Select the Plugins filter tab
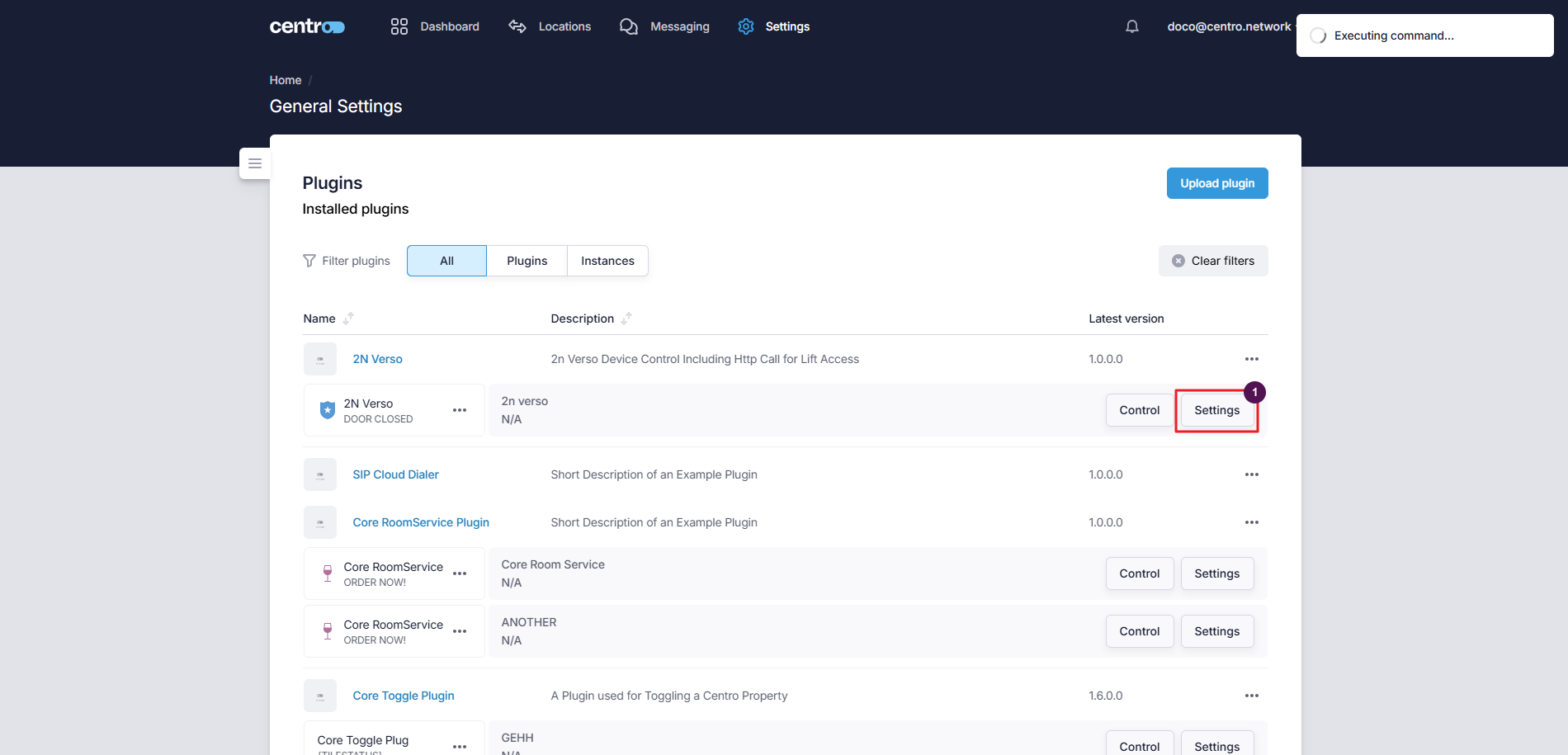1568x755 pixels. 527,261
